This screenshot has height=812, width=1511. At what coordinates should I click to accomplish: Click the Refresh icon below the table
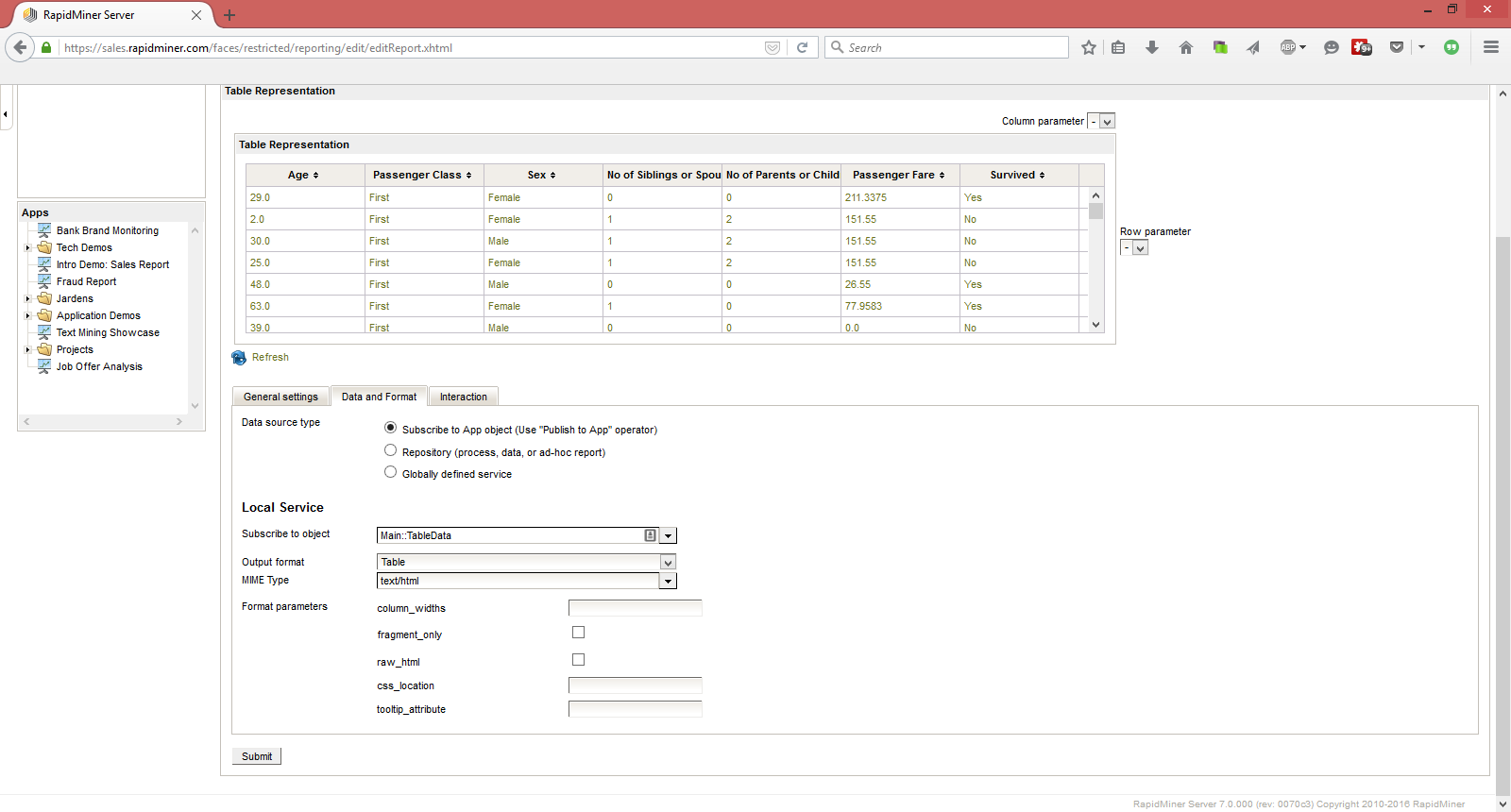239,358
